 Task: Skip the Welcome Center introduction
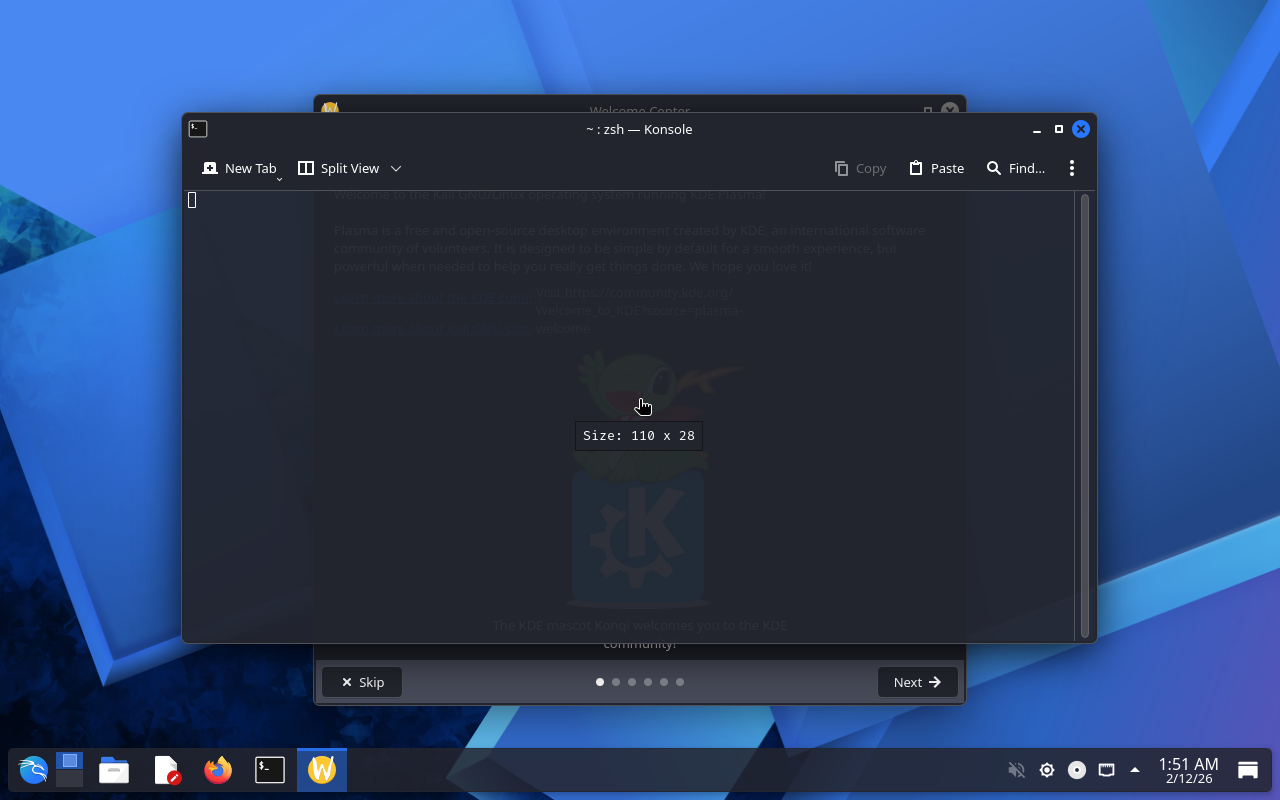click(362, 682)
